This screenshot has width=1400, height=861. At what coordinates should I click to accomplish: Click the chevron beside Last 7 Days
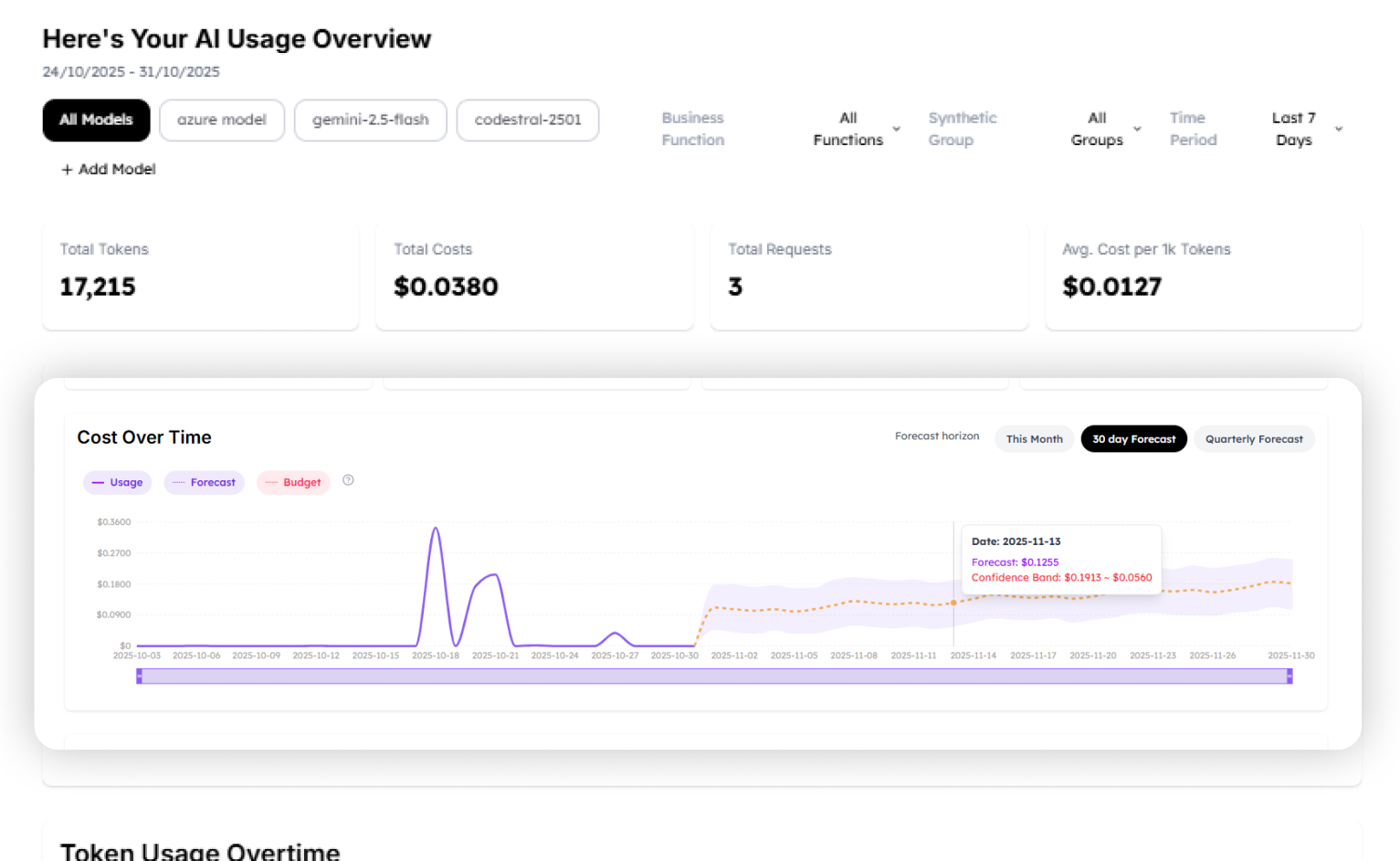(x=1339, y=129)
